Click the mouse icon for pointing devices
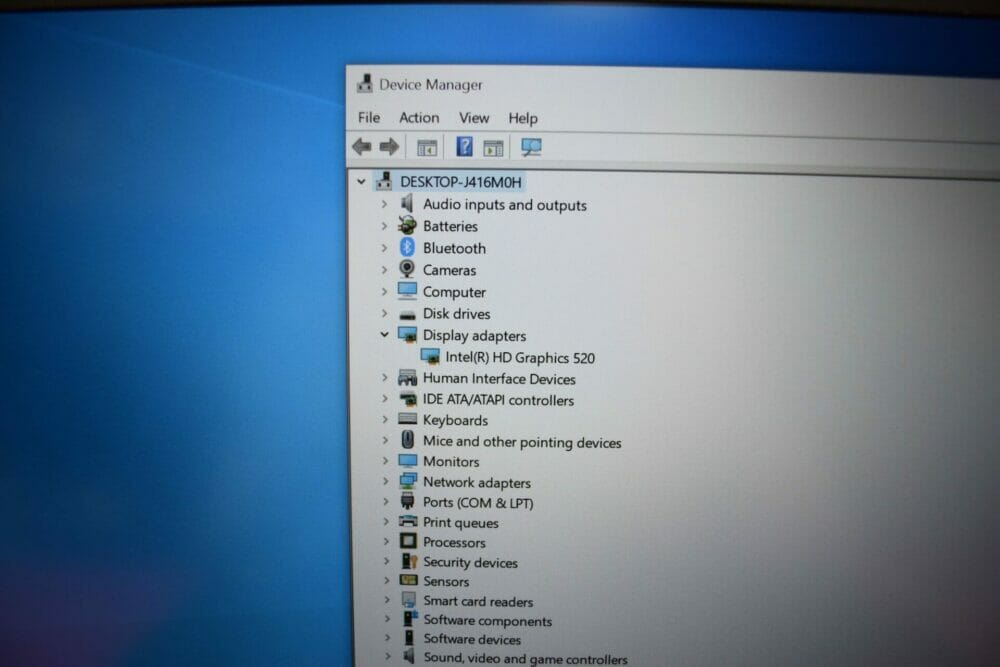Image resolution: width=1000 pixels, height=667 pixels. pyautogui.click(x=408, y=440)
